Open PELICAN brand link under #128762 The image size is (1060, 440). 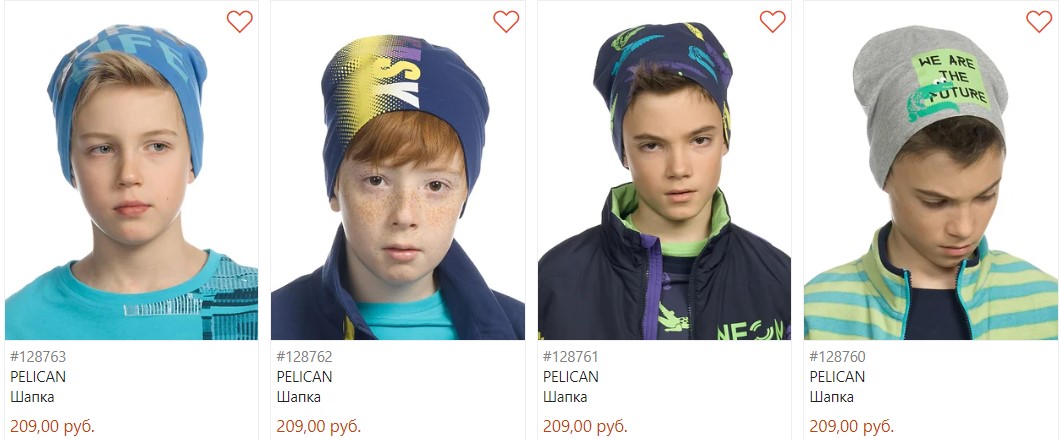(x=304, y=376)
